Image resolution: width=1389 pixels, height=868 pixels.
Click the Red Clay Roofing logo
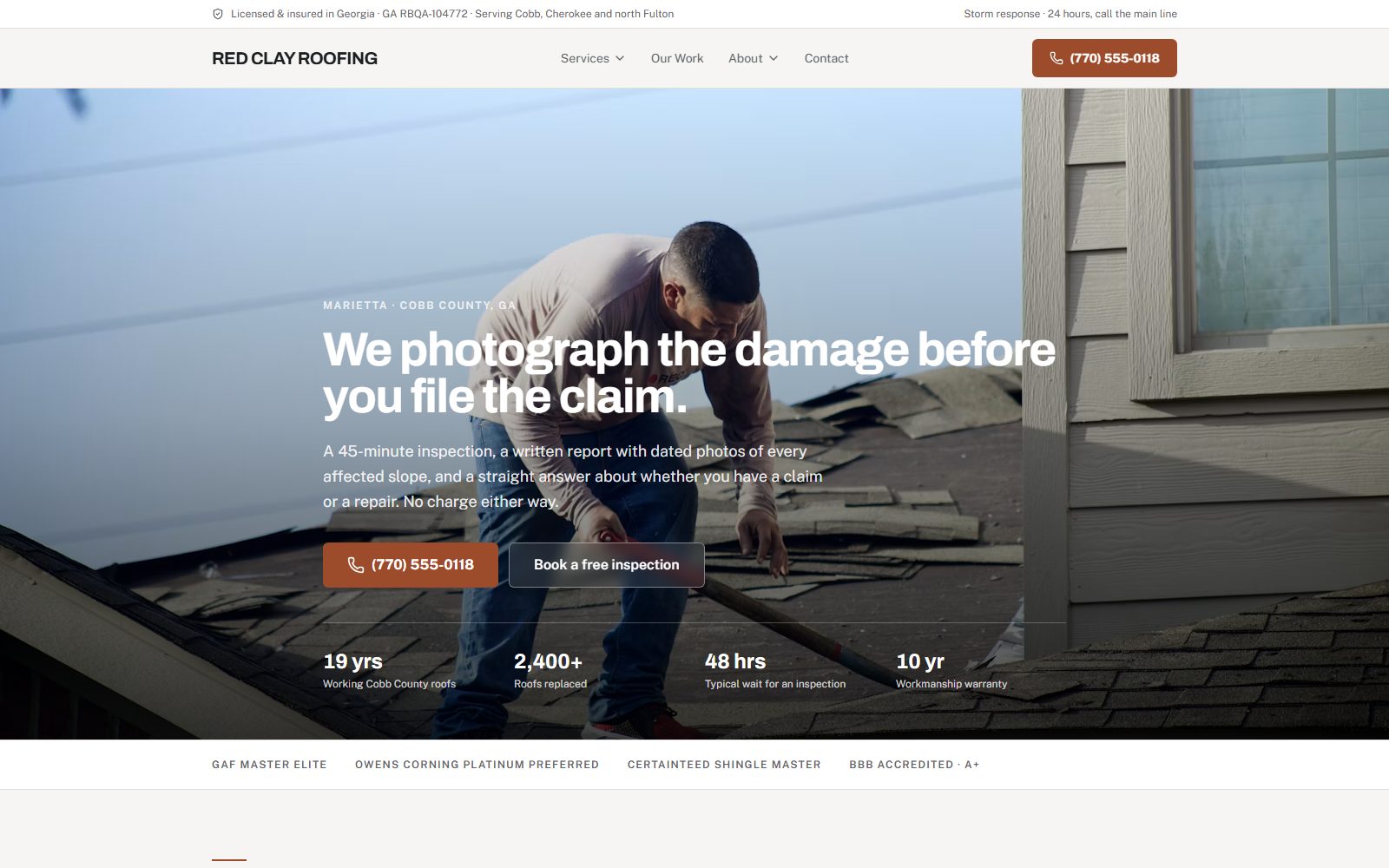click(294, 58)
